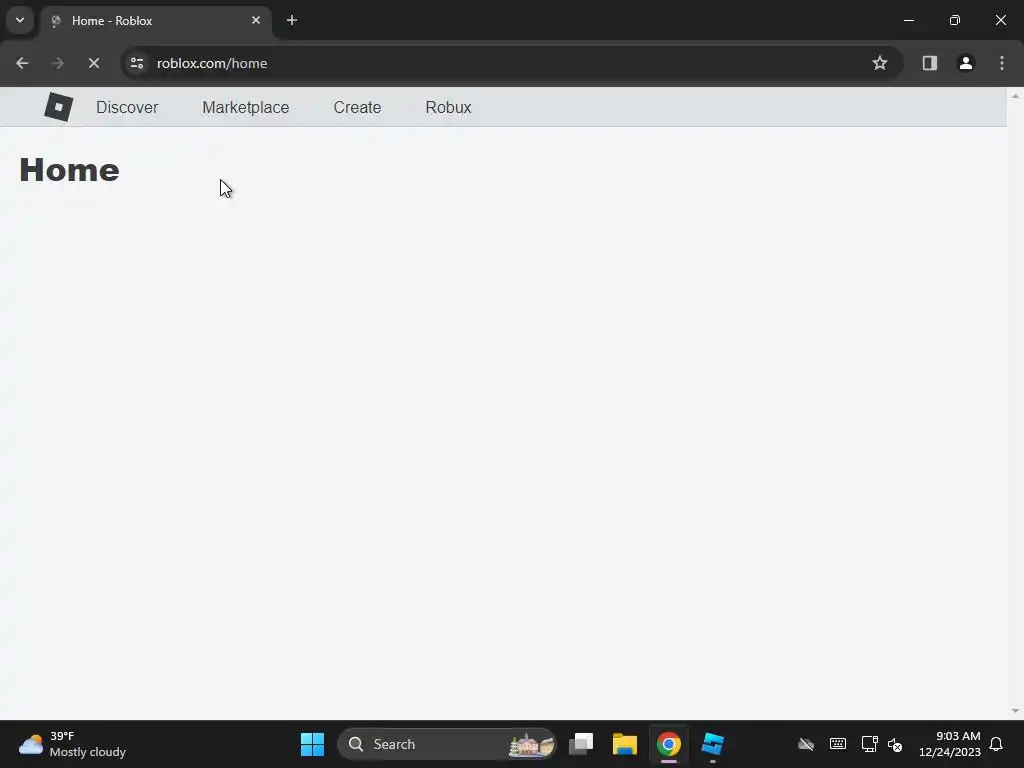Open Roblox Studio from taskbar

pyautogui.click(x=712, y=744)
